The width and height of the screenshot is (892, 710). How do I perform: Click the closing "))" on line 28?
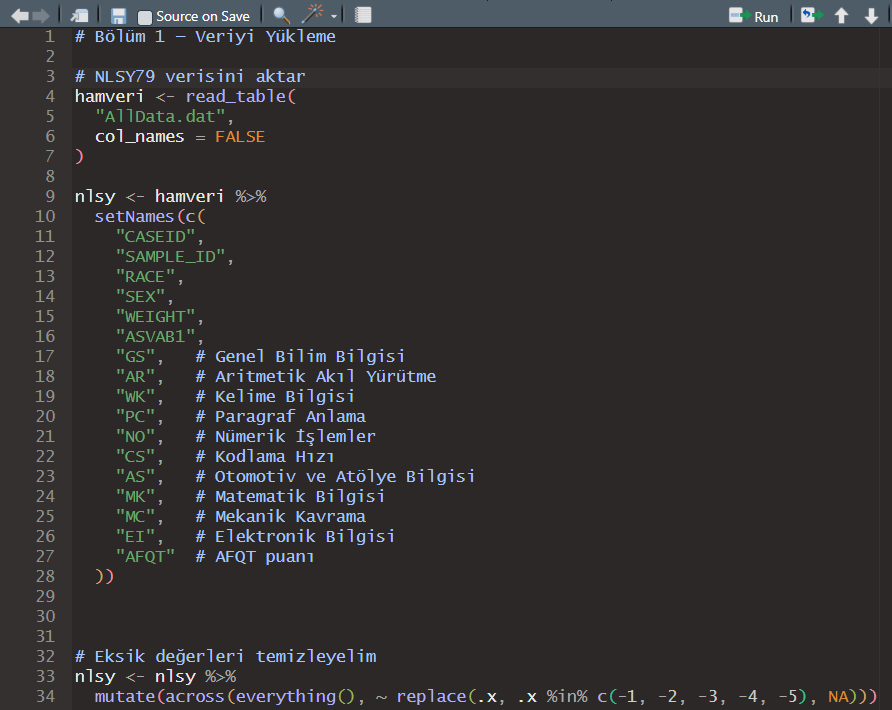pos(105,576)
